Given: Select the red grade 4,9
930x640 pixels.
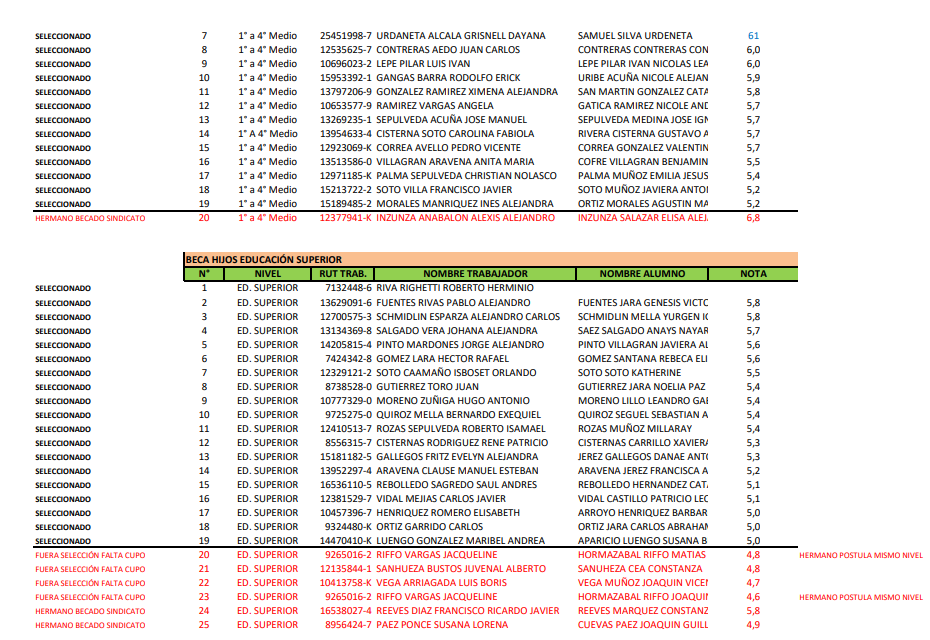Looking at the screenshot, I should [x=753, y=625].
